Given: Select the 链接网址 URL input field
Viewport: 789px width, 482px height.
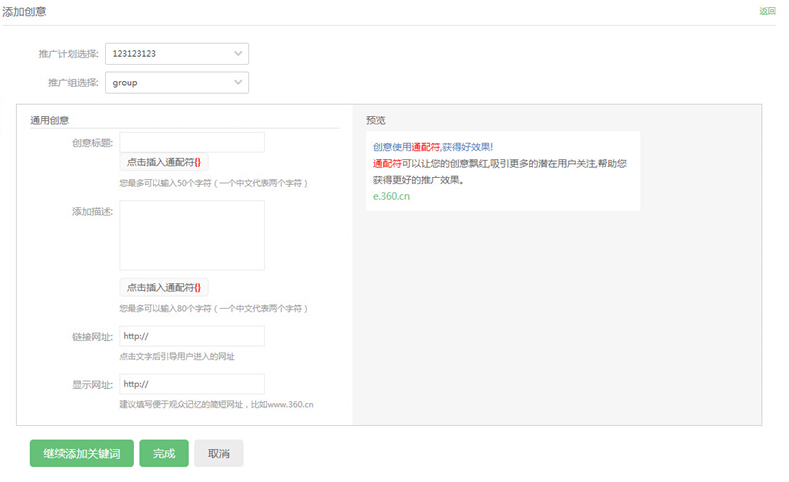Looking at the screenshot, I should coord(192,336).
